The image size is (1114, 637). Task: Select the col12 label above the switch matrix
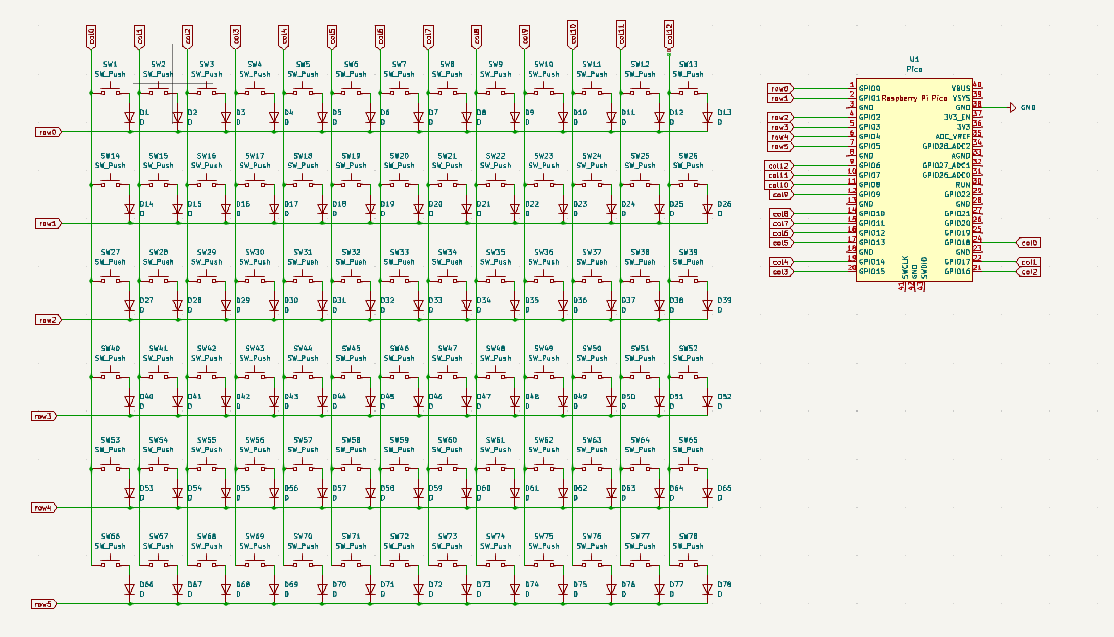[x=669, y=32]
